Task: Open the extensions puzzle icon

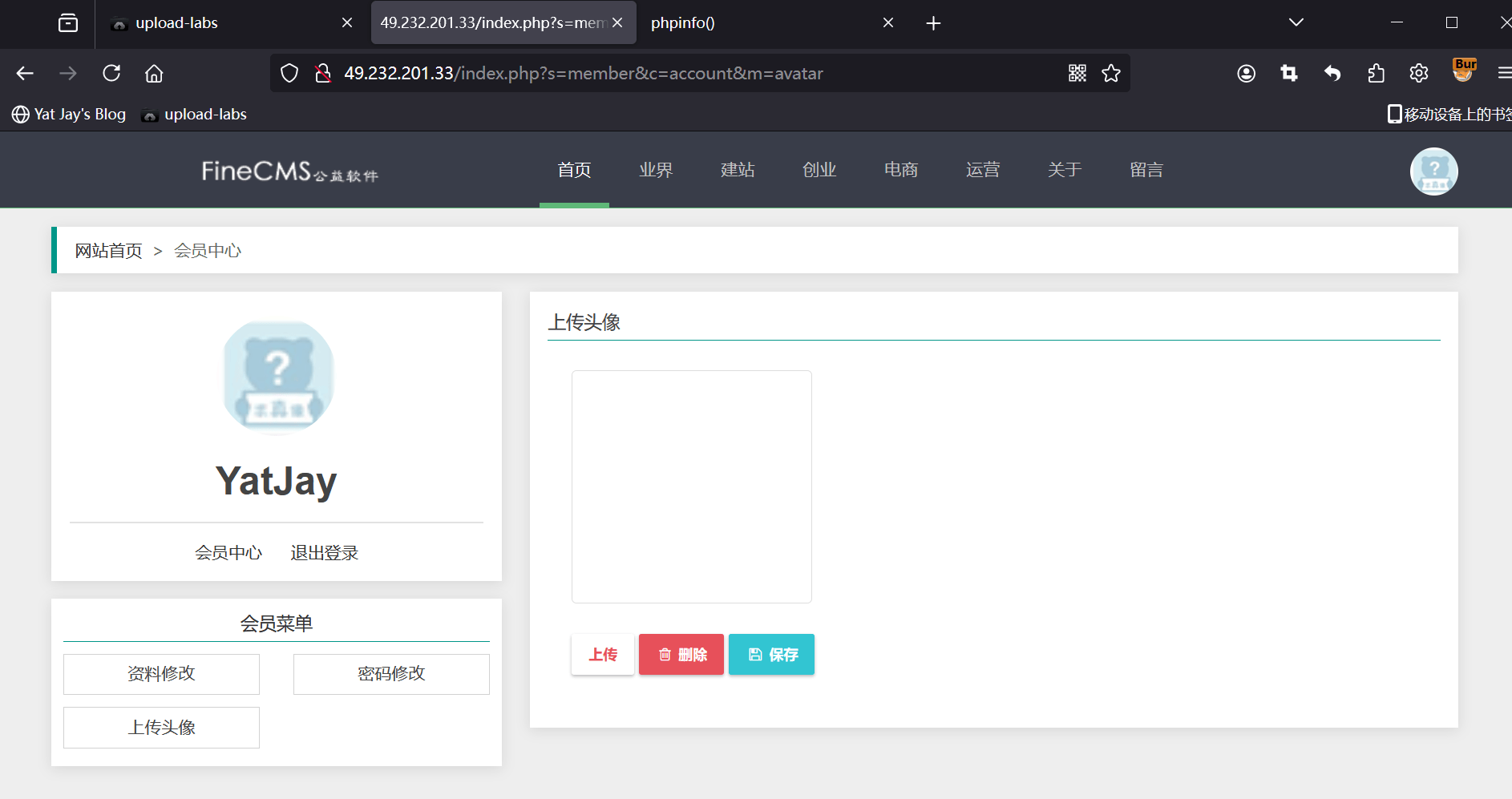Action: 1376,74
